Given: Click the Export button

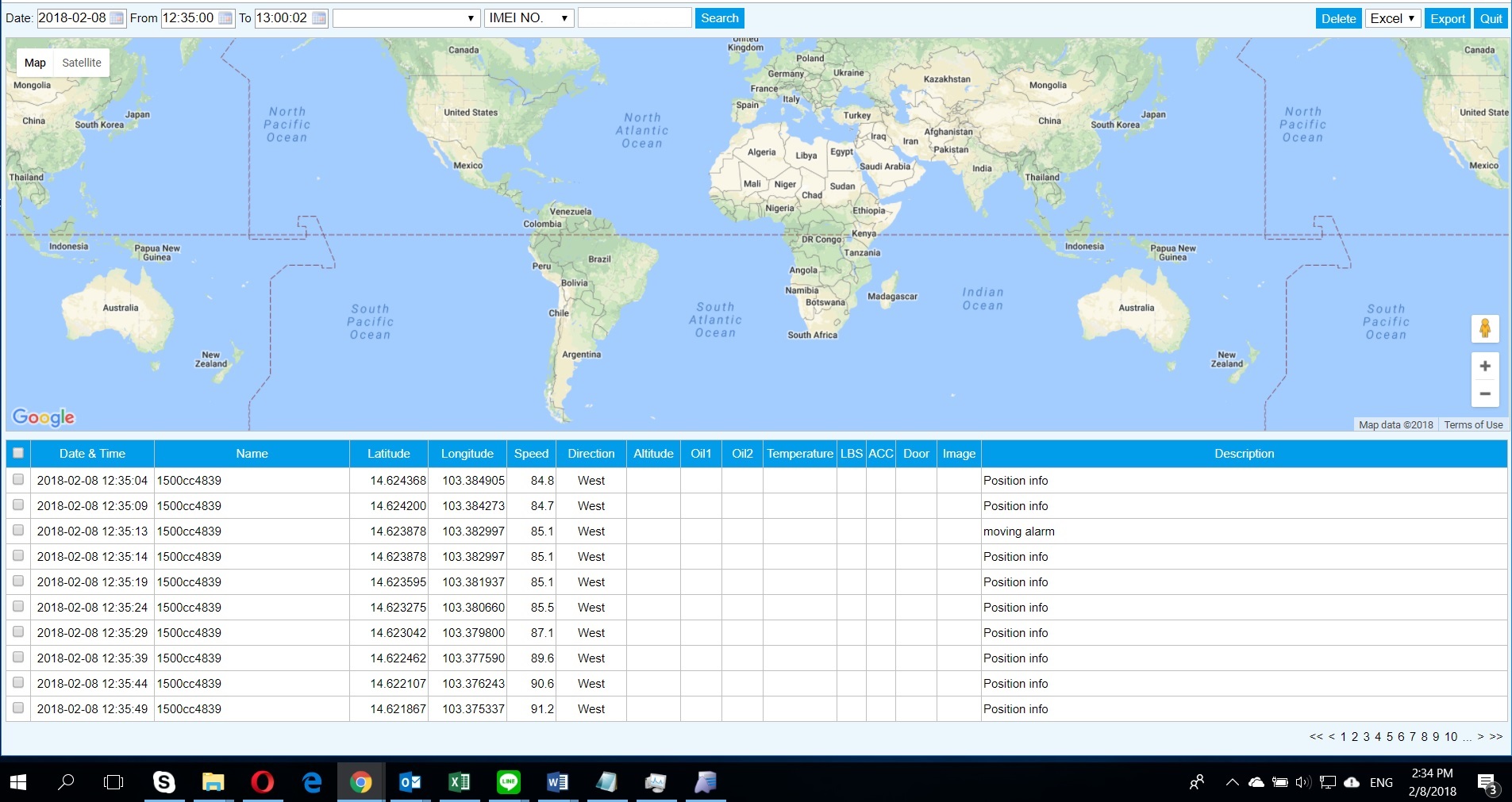Looking at the screenshot, I should coord(1448,18).
